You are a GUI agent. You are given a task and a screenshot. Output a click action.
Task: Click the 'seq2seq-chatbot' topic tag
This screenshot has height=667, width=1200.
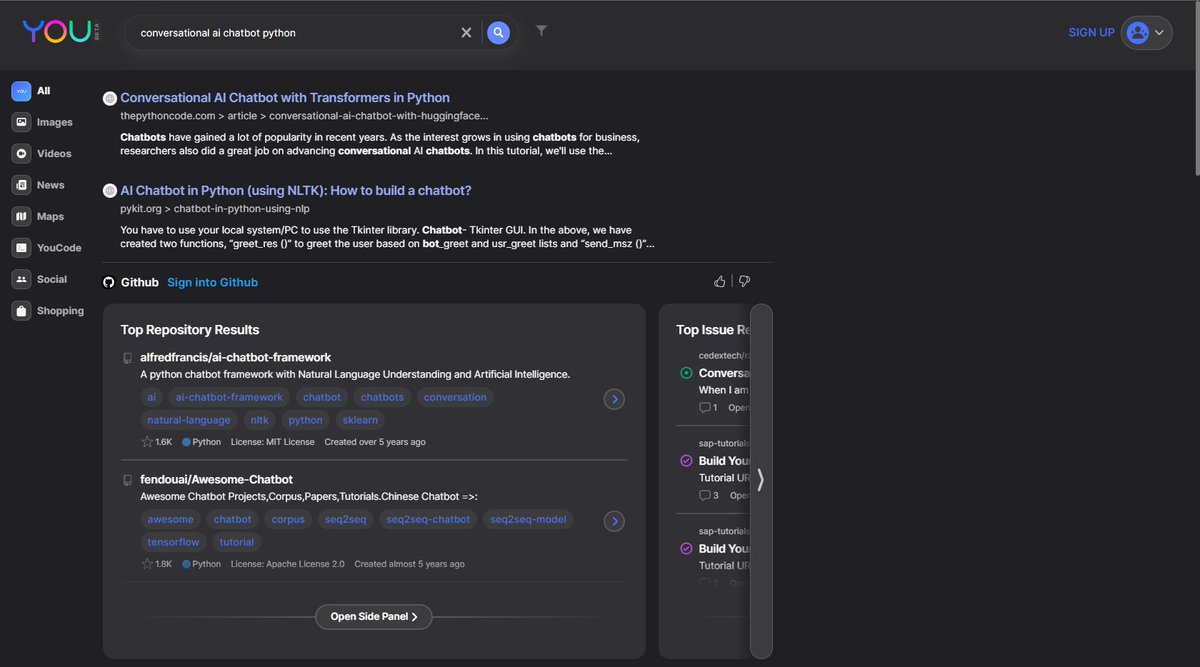pyautogui.click(x=428, y=520)
